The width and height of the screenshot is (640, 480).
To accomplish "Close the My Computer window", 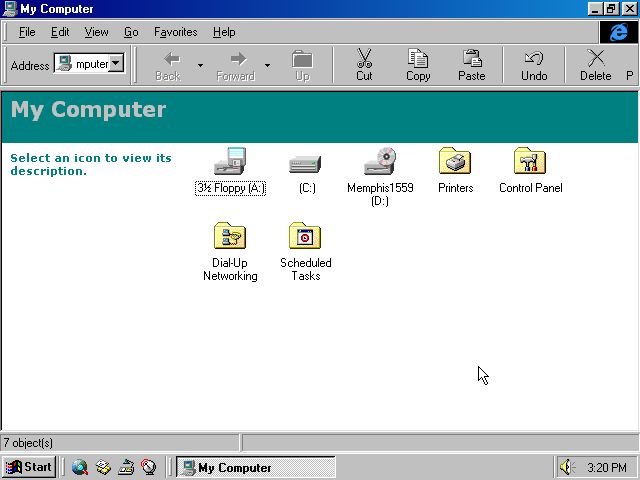I will 629,9.
